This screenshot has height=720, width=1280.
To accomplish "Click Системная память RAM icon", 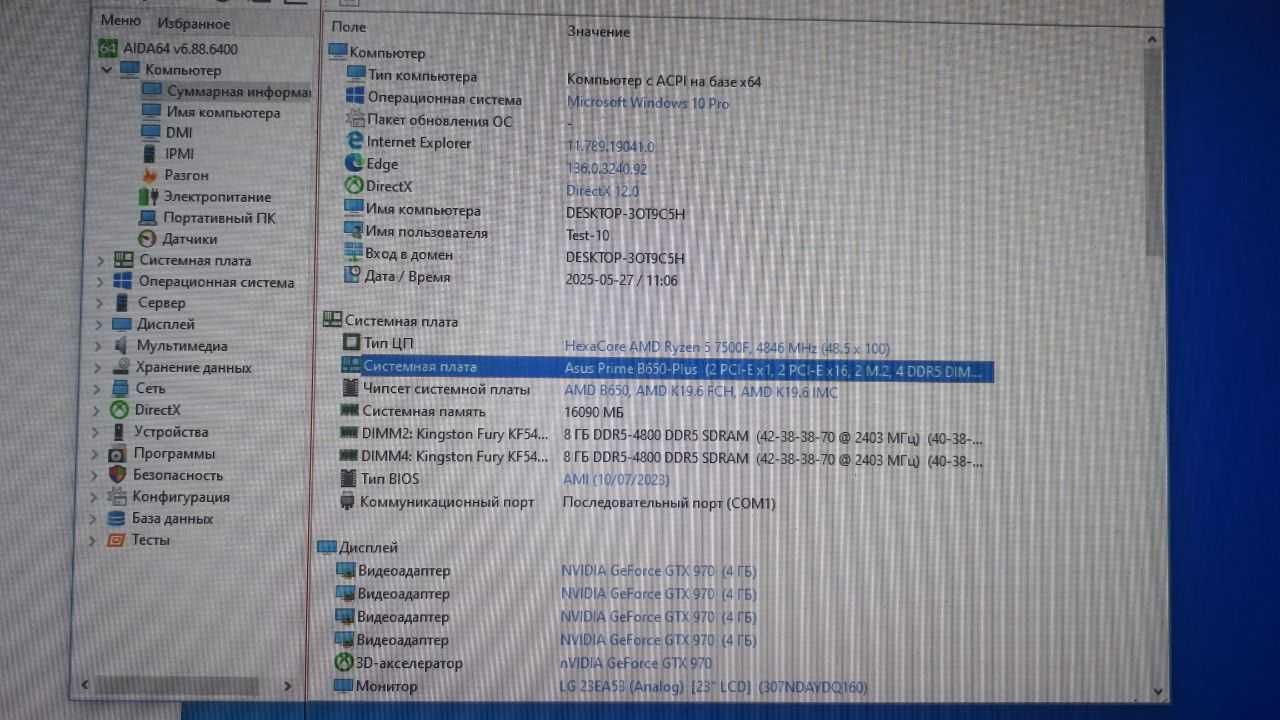I will (349, 411).
